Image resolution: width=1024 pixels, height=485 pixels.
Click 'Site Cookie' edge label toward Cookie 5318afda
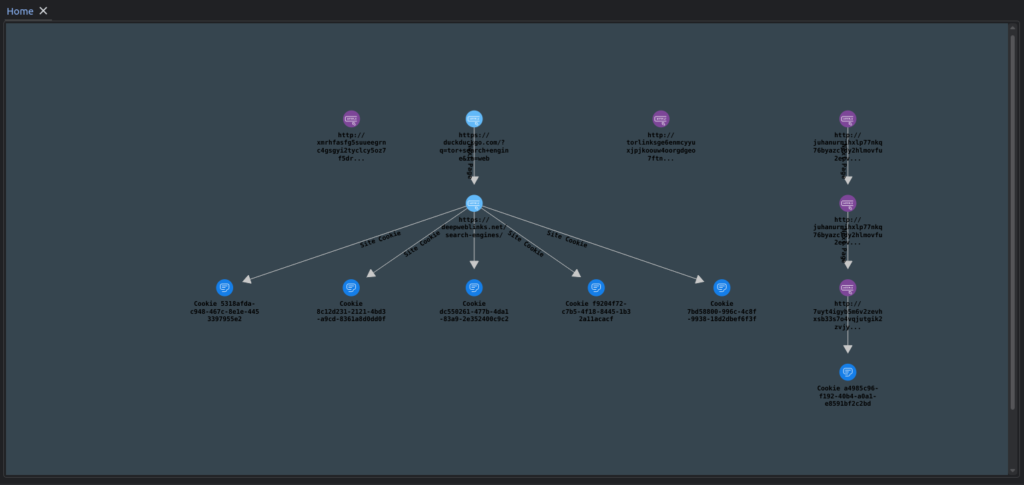click(x=380, y=239)
